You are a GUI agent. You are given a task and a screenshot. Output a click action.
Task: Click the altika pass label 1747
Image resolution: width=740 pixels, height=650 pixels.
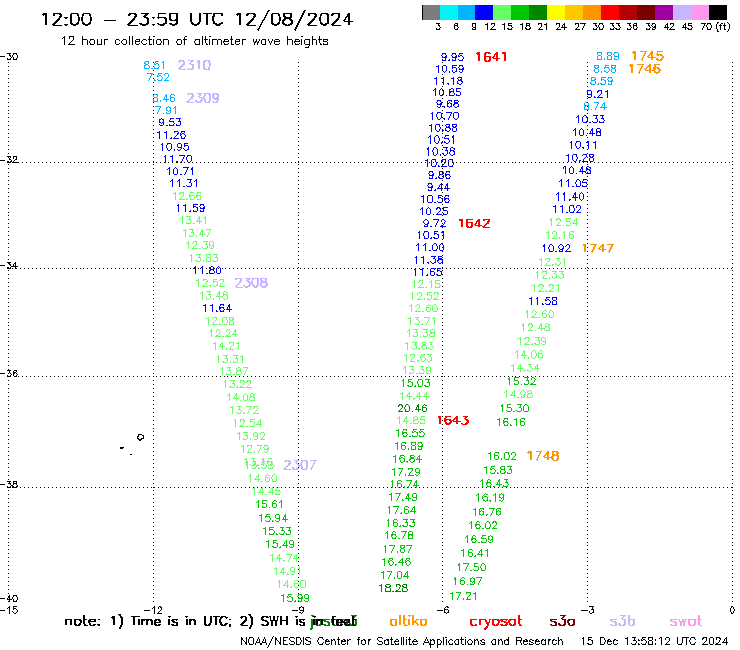(598, 248)
